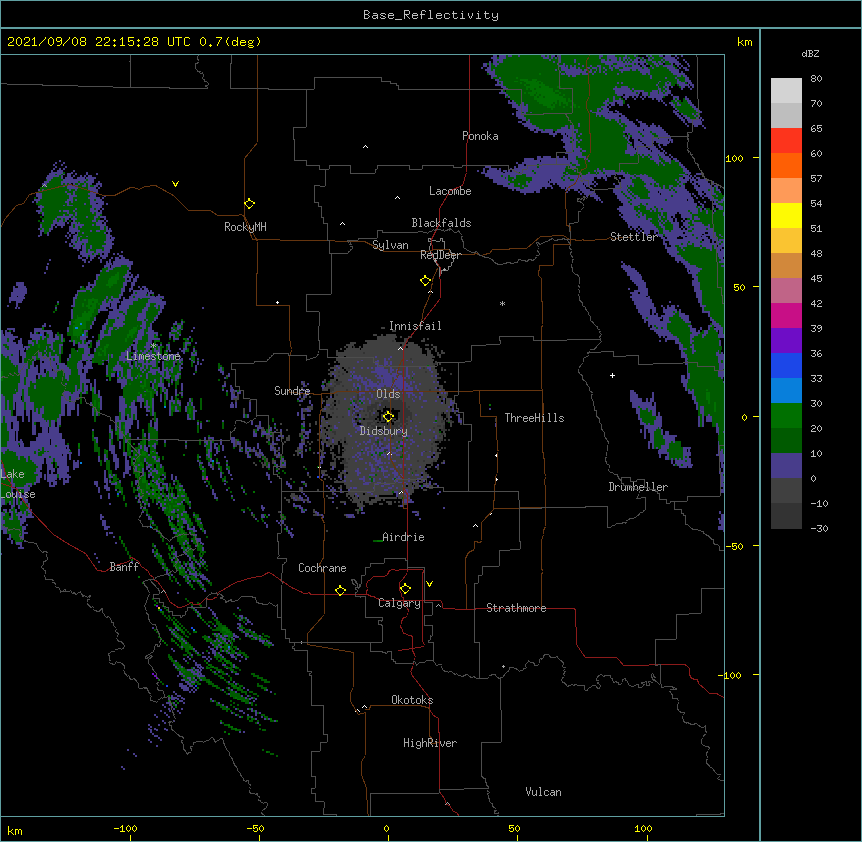Click the white asterisk marker east of RedDeer
This screenshot has height=842, width=862.
(502, 304)
